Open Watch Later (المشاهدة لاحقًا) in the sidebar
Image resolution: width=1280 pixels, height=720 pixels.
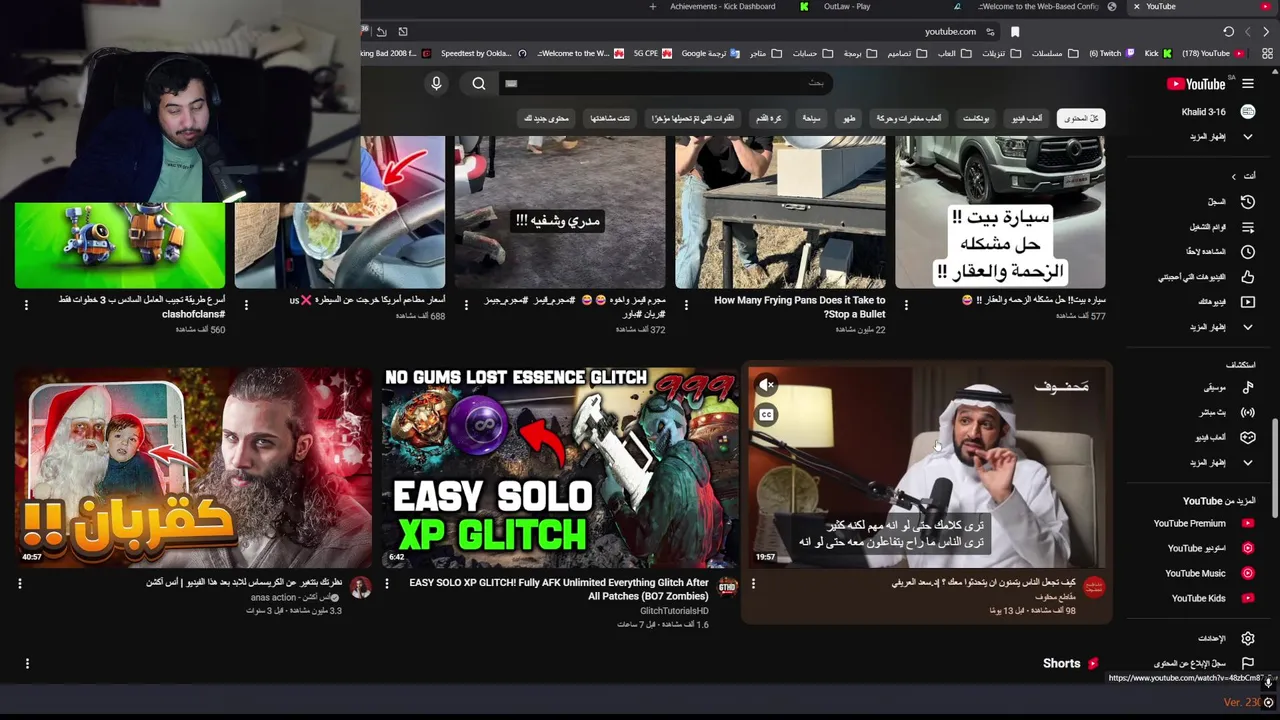1220,252
